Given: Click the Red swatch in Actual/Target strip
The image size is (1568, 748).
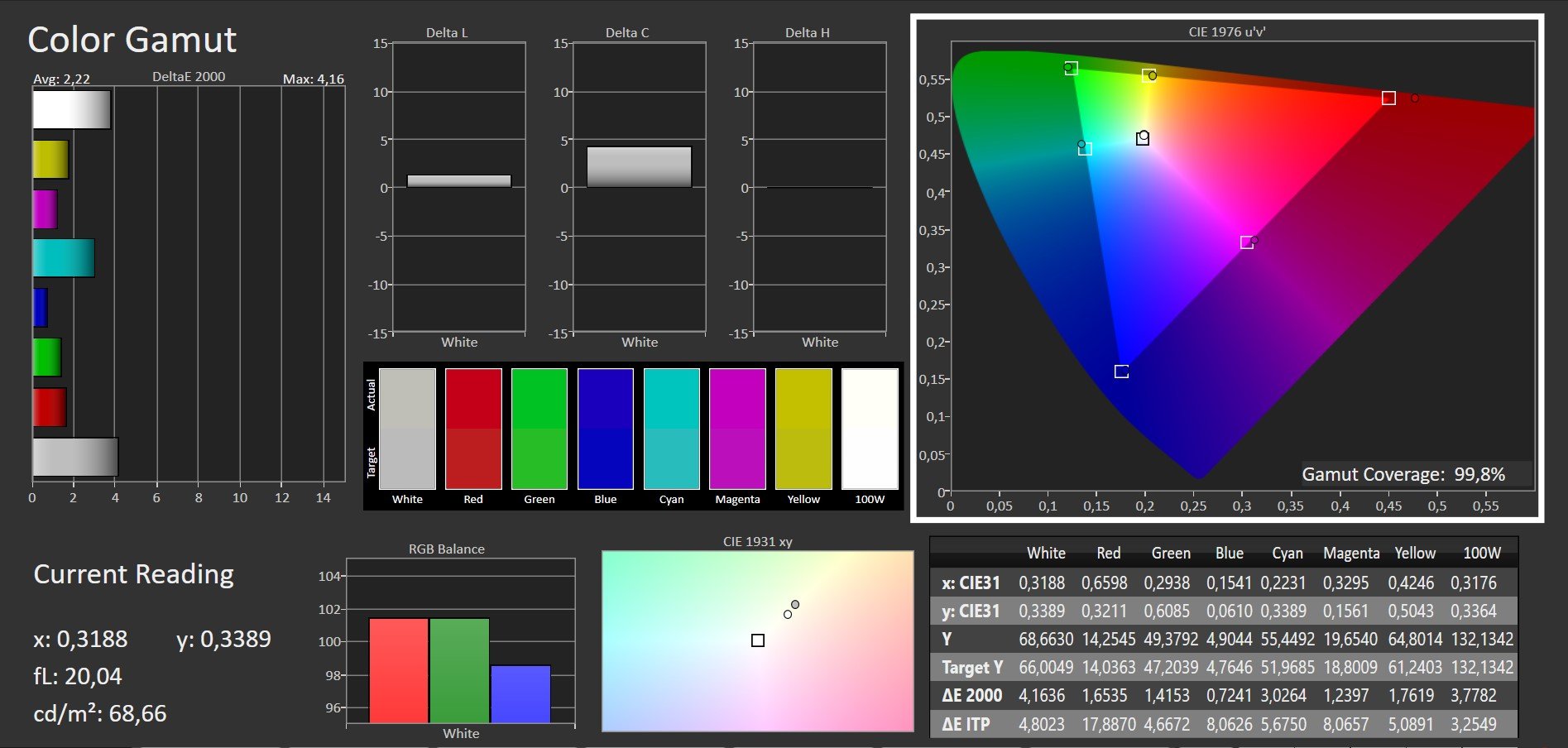Looking at the screenshot, I should click(x=473, y=429).
